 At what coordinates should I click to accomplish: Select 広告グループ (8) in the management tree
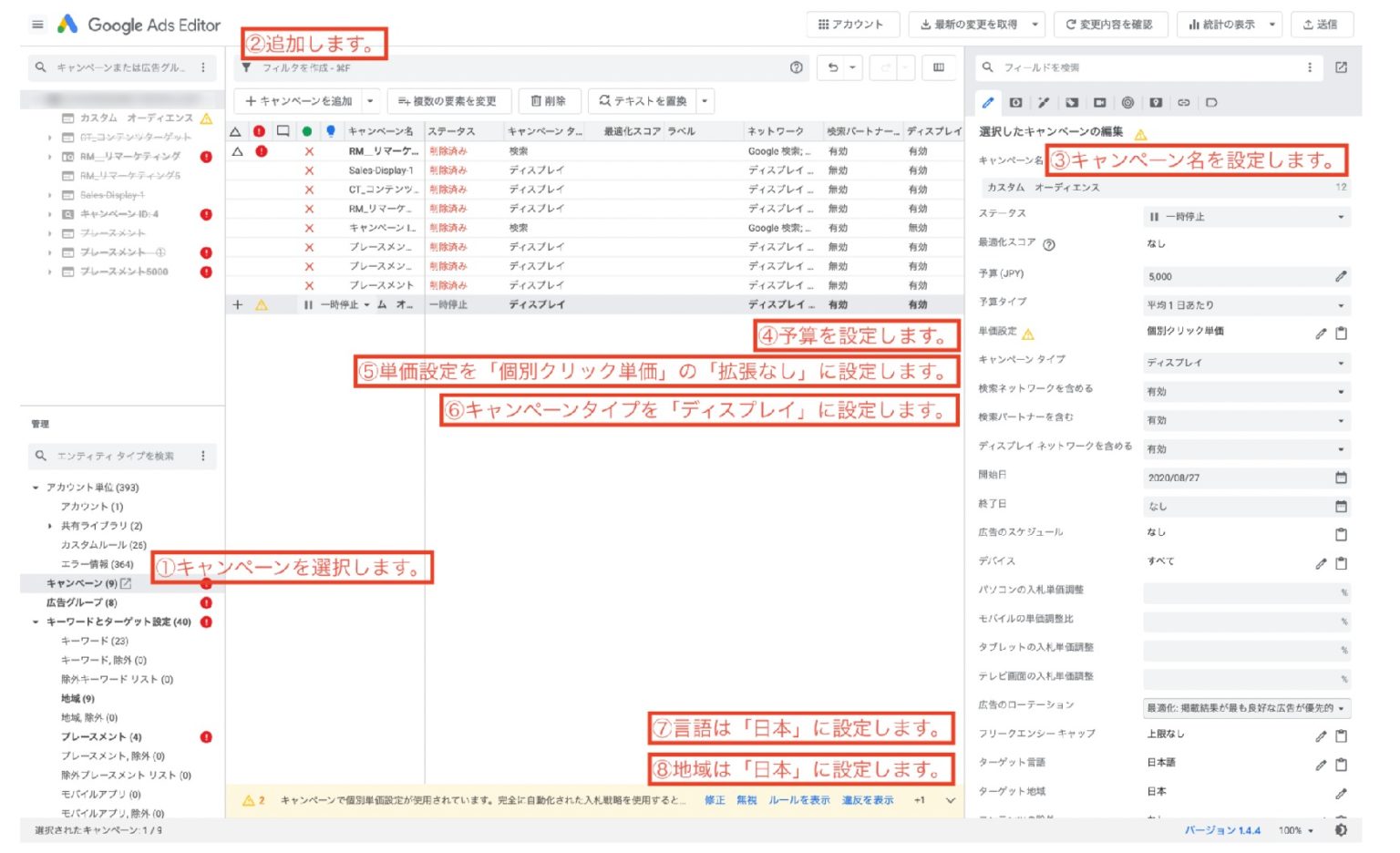82,602
